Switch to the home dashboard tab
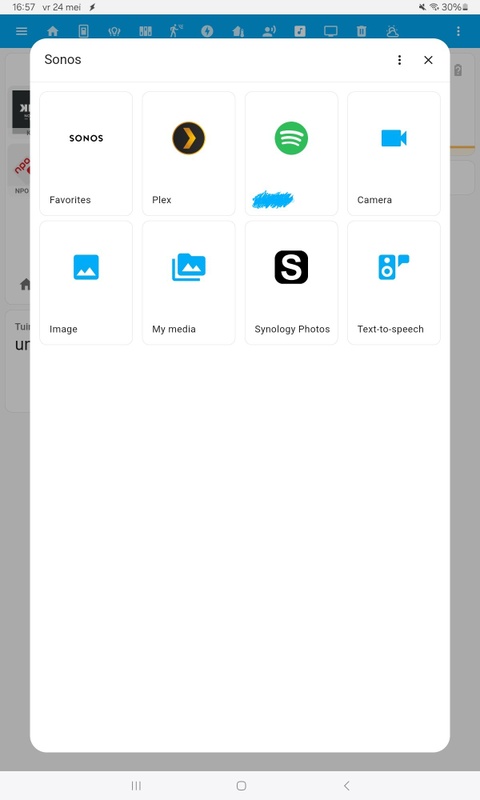 (53, 31)
